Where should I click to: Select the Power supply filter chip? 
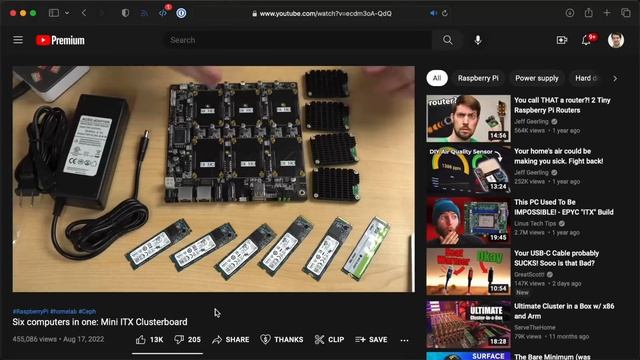(537, 78)
